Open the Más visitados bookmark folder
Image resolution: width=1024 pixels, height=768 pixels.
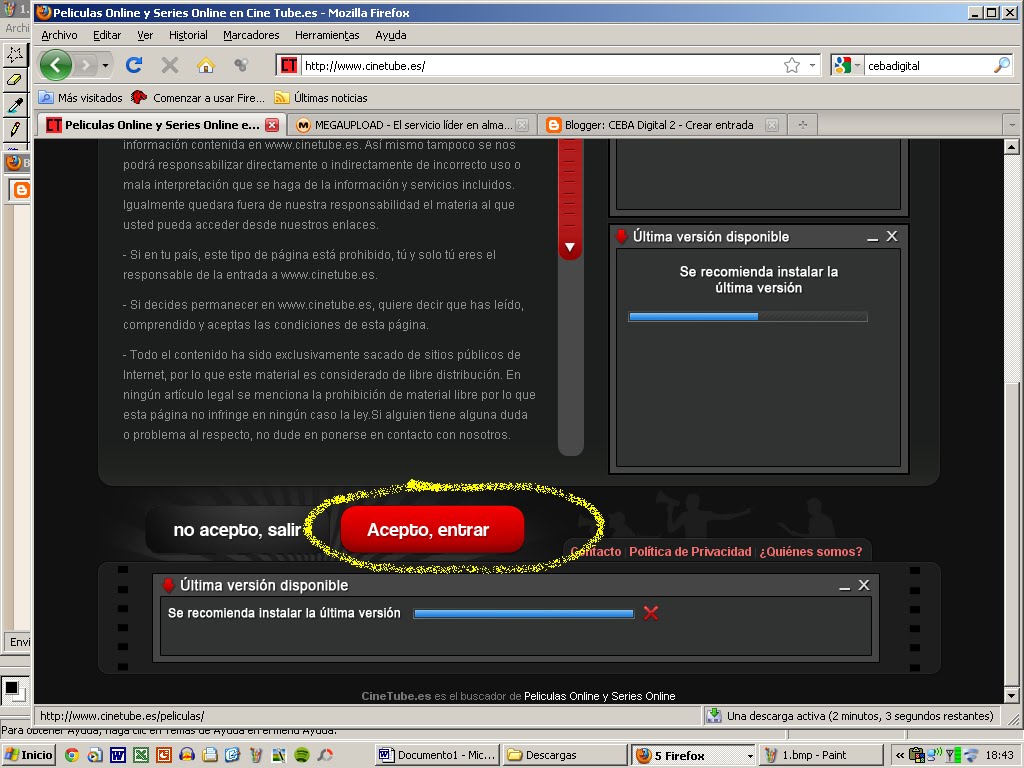(80, 98)
